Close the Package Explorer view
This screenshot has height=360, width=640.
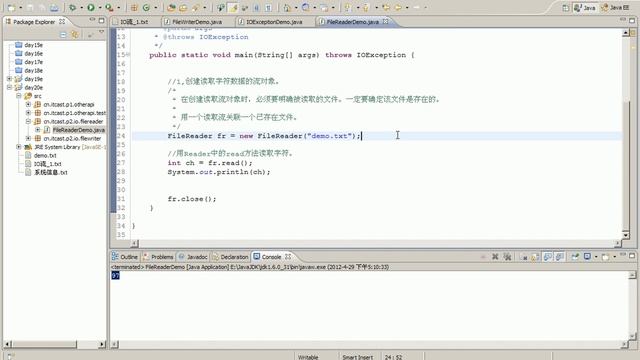(62, 21)
